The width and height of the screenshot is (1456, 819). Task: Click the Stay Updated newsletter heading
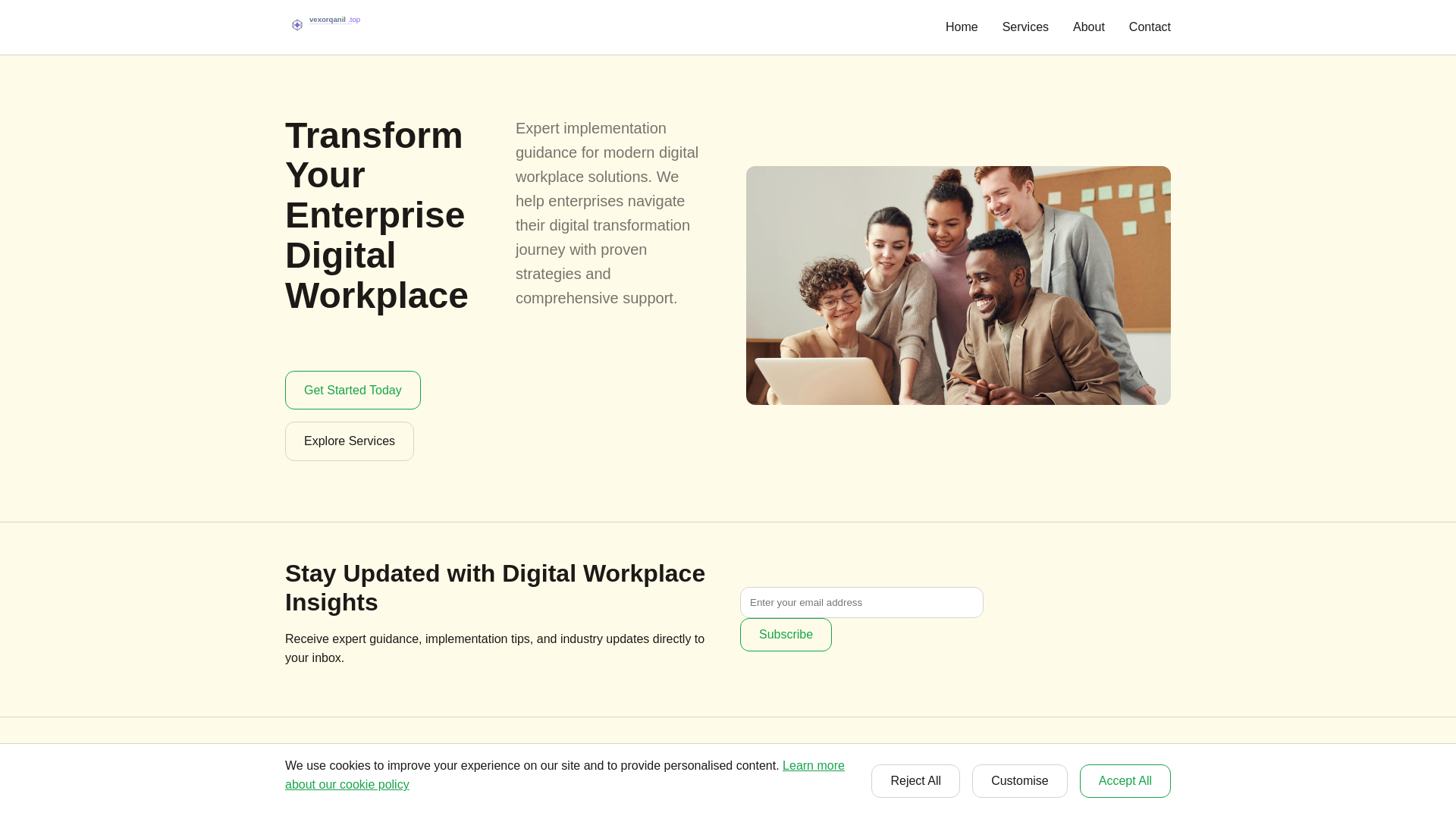pos(494,588)
